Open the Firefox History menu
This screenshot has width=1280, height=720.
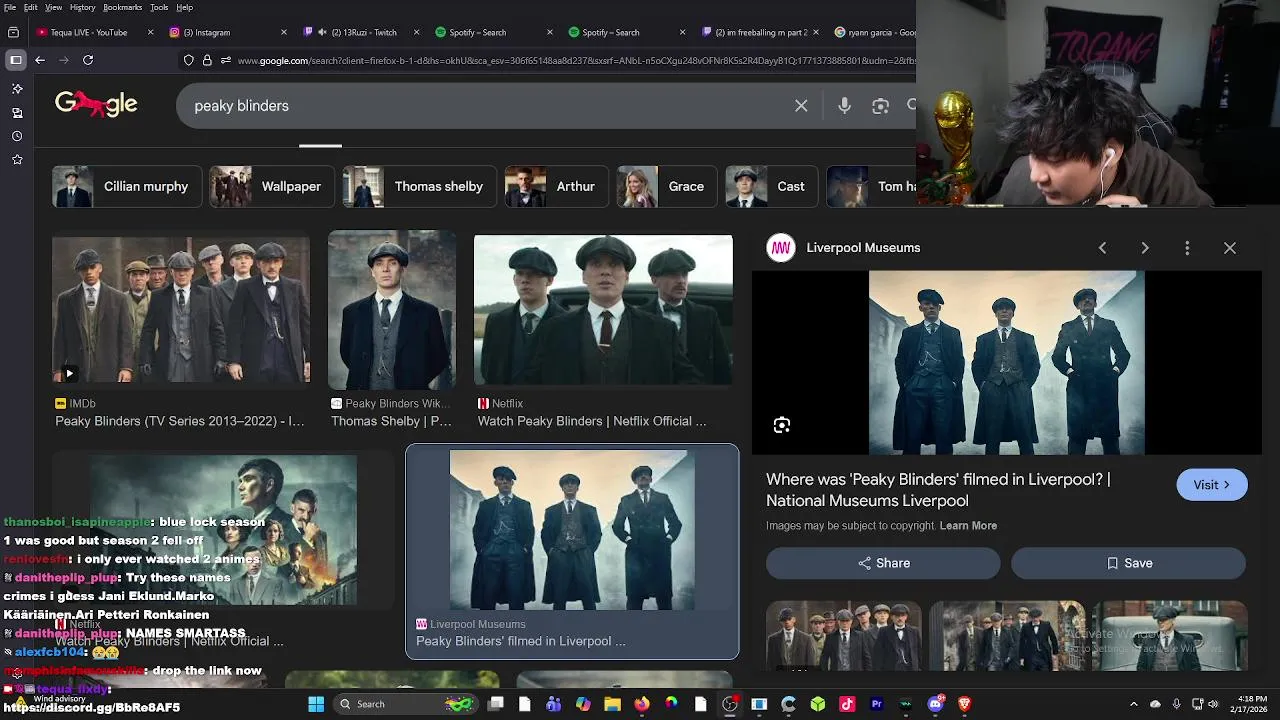pos(83,7)
